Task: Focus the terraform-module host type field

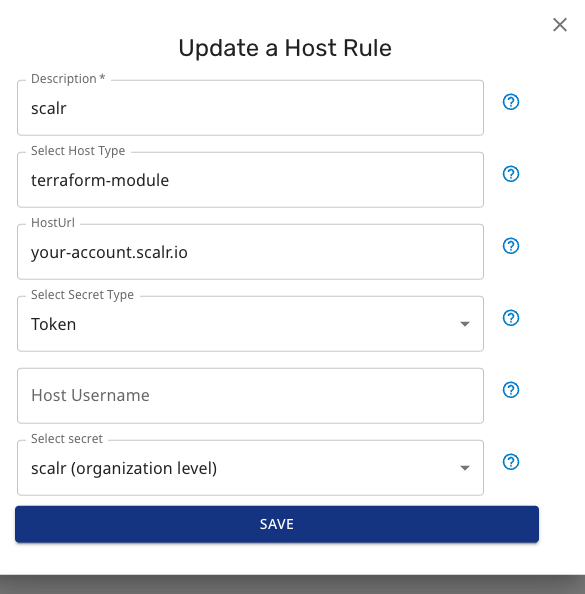Action: pos(250,180)
